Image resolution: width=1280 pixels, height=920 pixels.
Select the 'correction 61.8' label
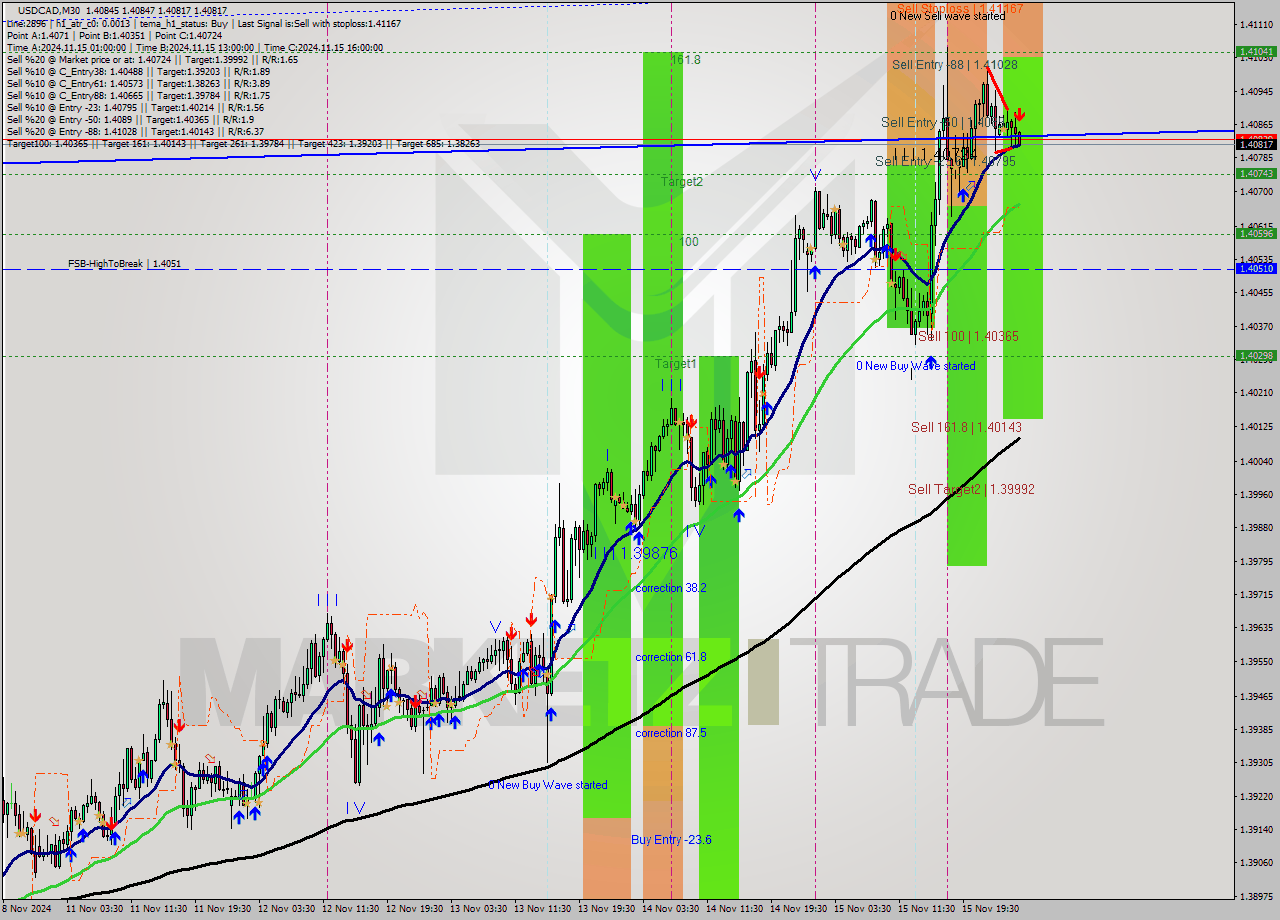(671, 657)
